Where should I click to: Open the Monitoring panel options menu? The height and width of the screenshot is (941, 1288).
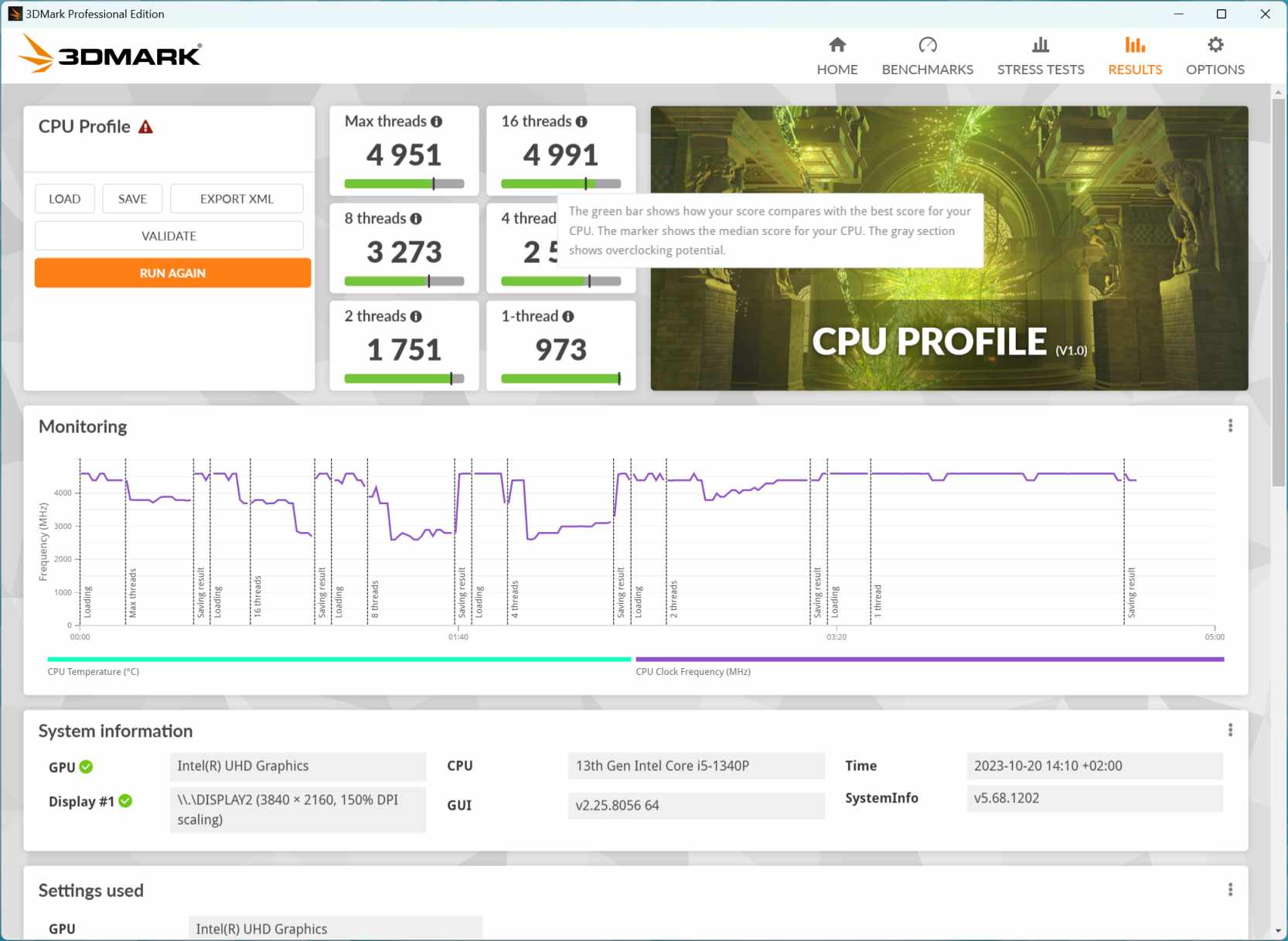tap(1230, 426)
